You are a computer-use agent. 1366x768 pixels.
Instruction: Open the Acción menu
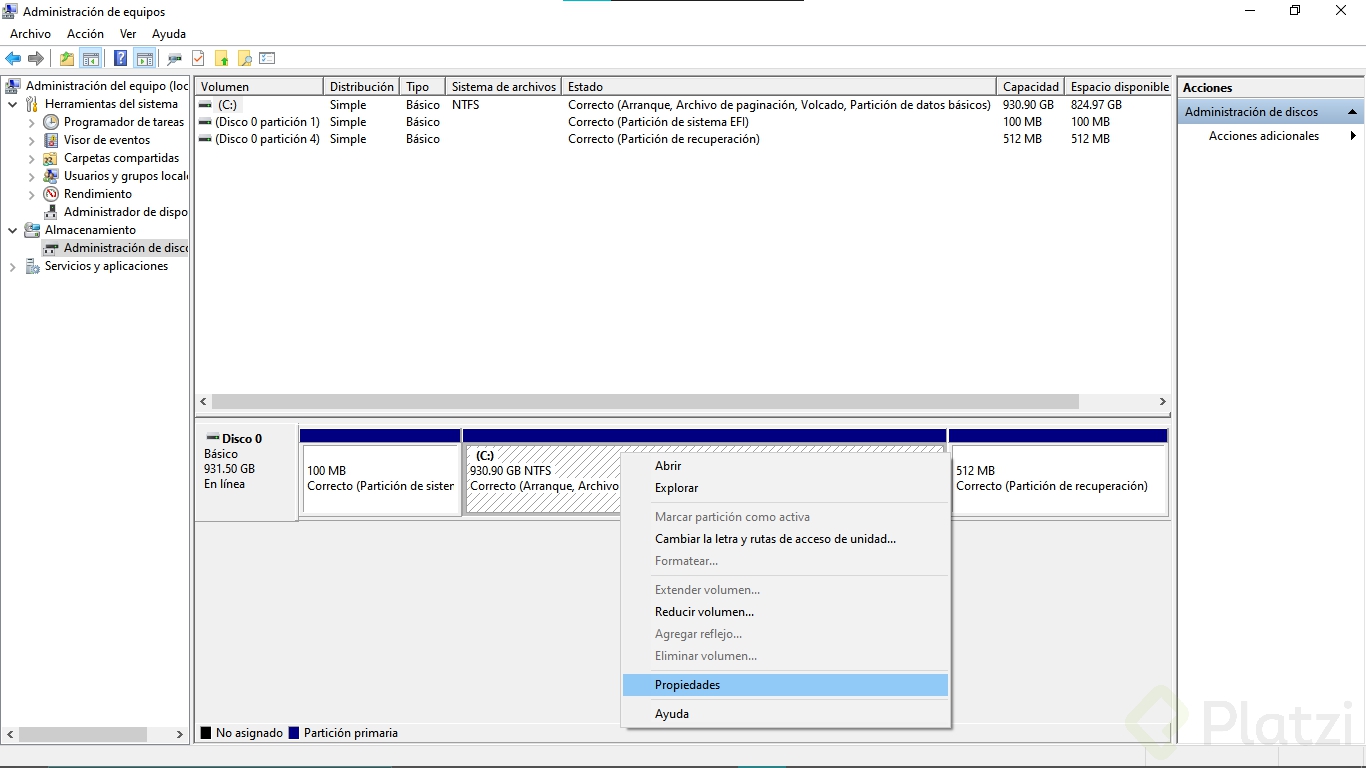tap(85, 34)
